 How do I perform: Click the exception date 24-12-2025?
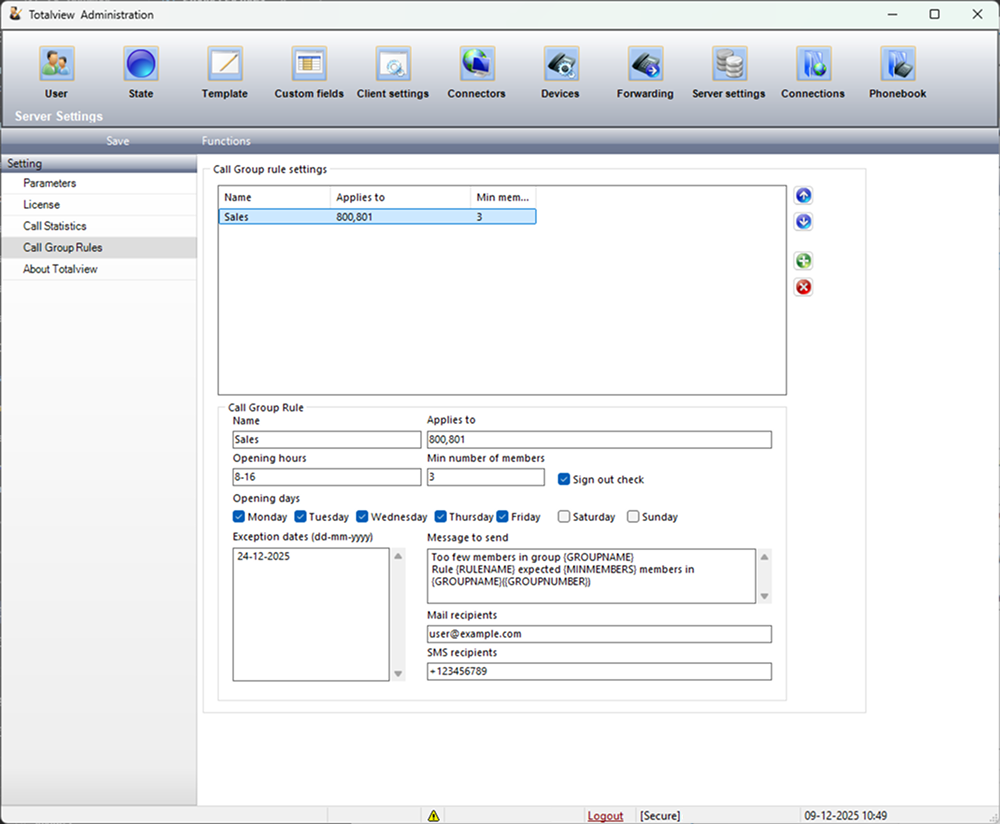click(263, 556)
